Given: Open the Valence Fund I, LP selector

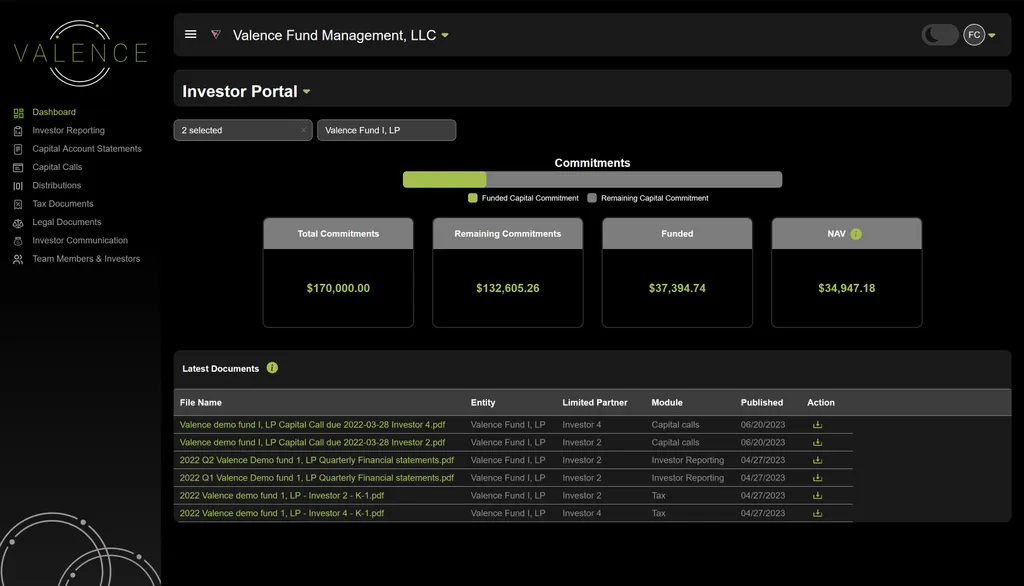Looking at the screenshot, I should (x=387, y=130).
